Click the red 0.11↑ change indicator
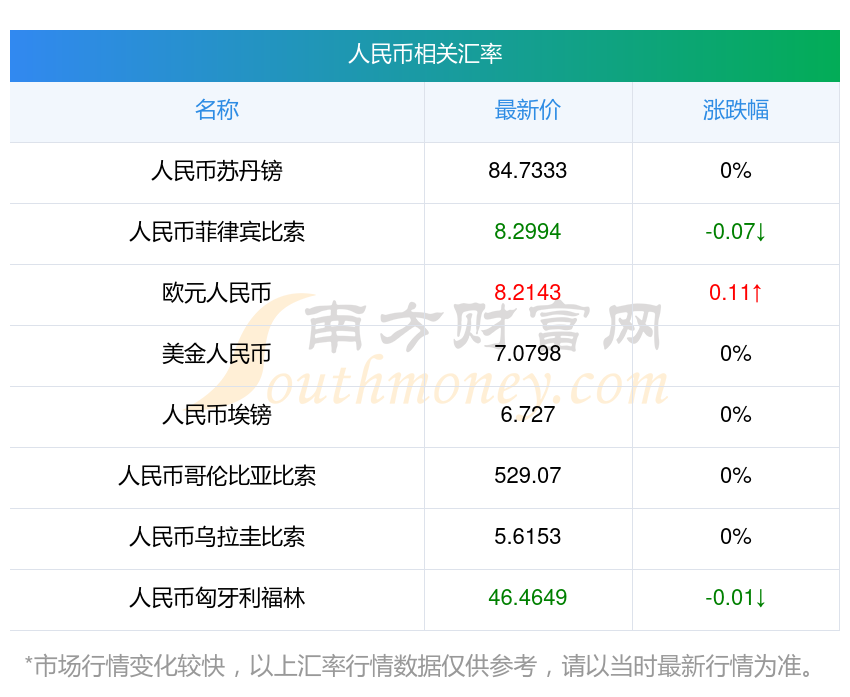This screenshot has height=697, width=850. pos(736,293)
